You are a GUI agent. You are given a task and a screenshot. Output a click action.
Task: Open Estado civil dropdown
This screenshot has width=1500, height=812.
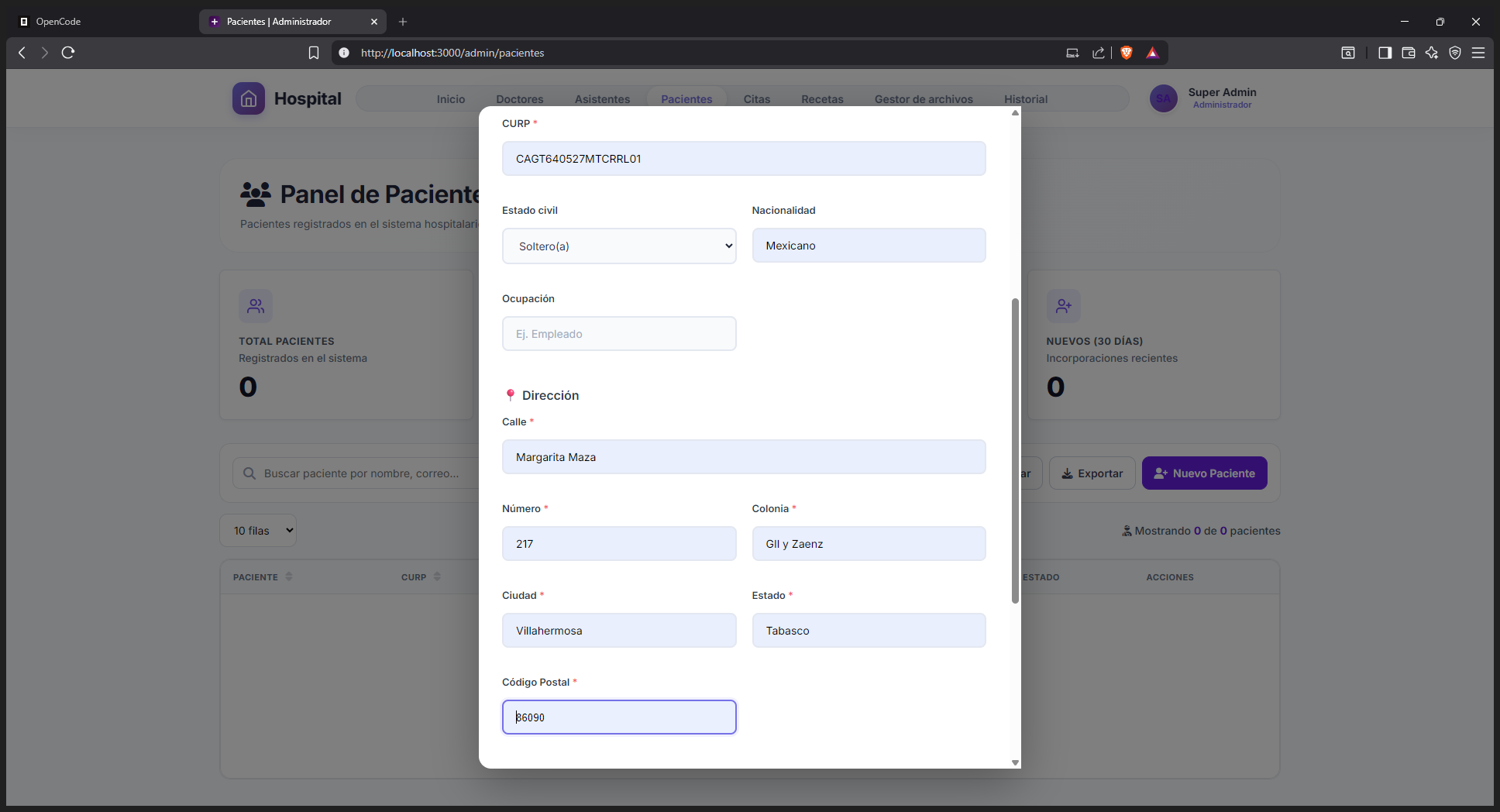click(619, 246)
